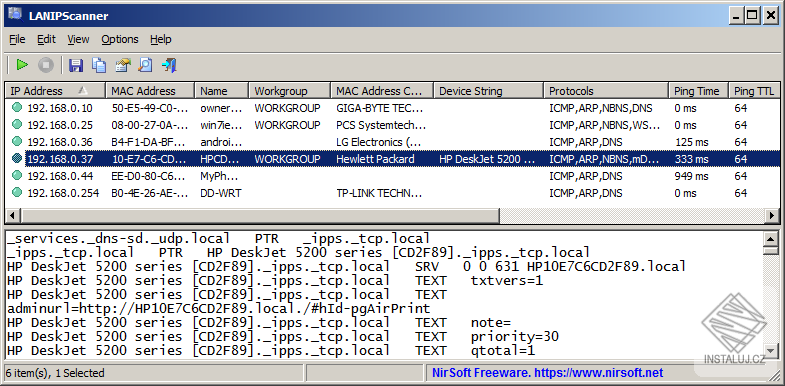
Task: Click the lower pane's vertical scrollbar down arrow
Action: pos(771,350)
